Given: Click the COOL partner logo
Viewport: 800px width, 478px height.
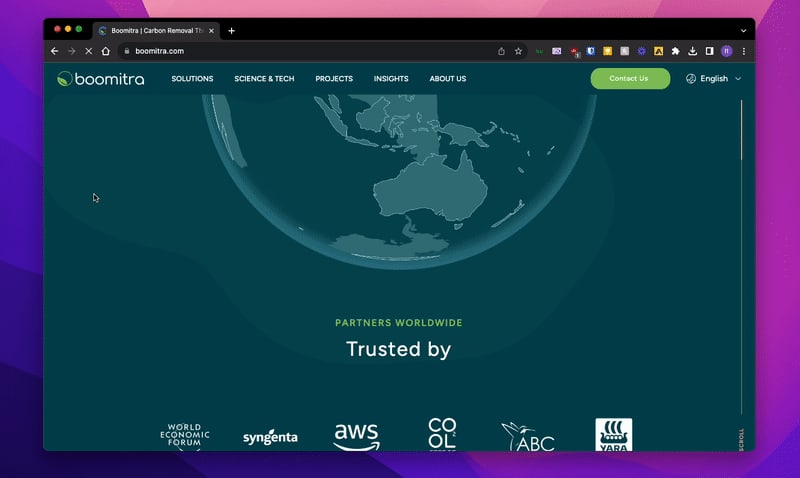Looking at the screenshot, I should [x=442, y=434].
